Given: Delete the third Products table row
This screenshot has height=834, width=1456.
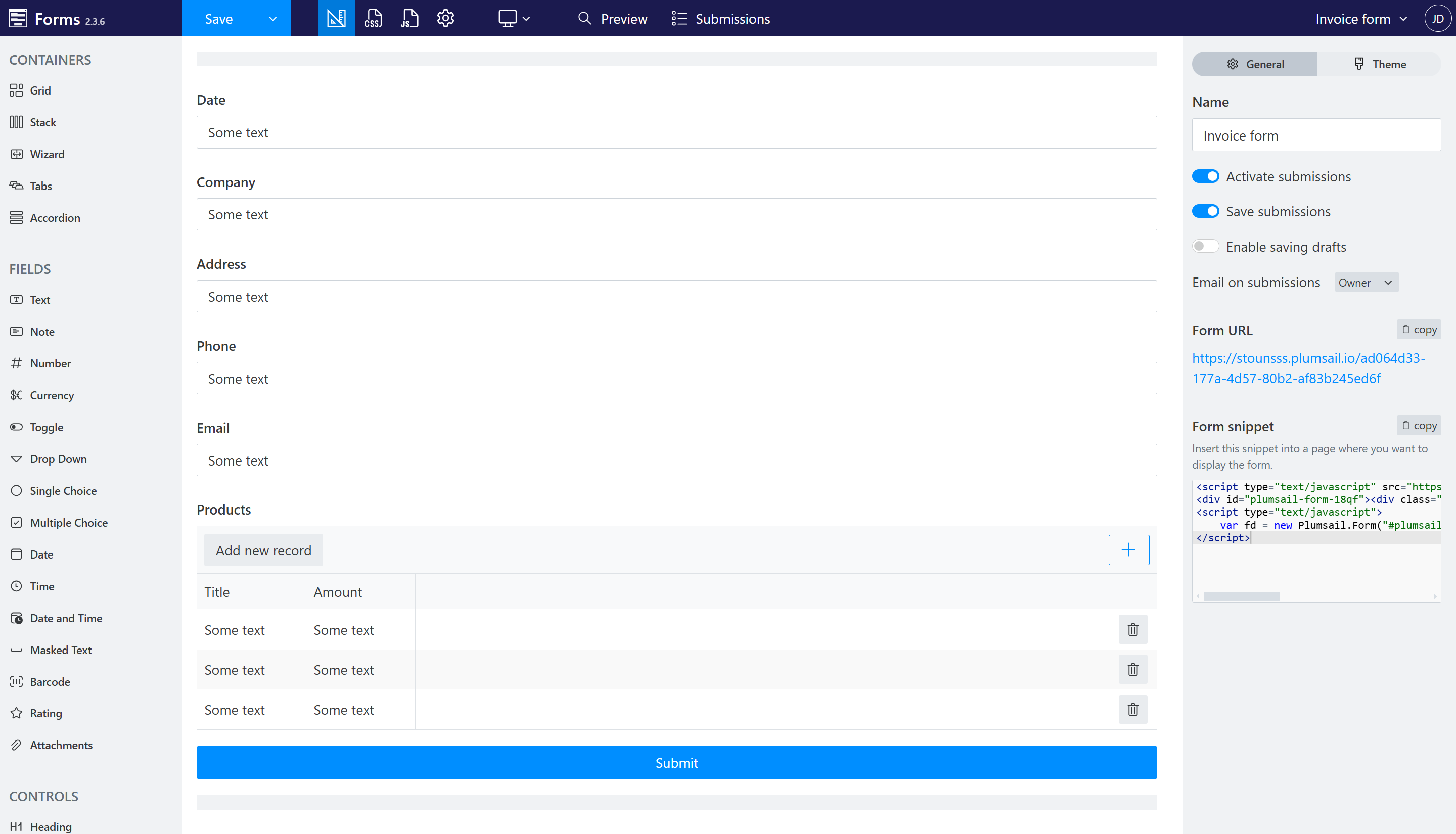Looking at the screenshot, I should click(1132, 709).
